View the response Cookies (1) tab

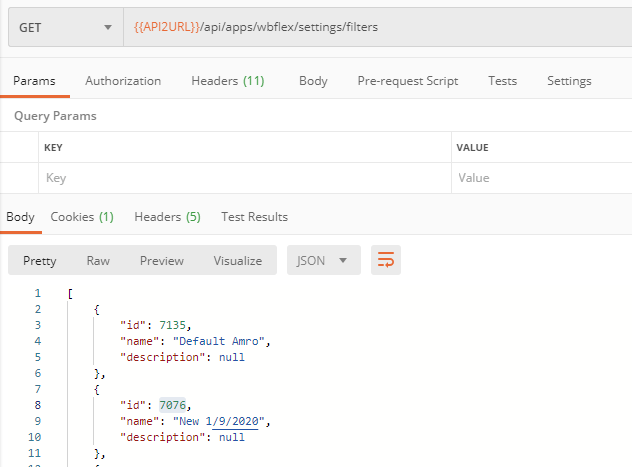[x=82, y=217]
